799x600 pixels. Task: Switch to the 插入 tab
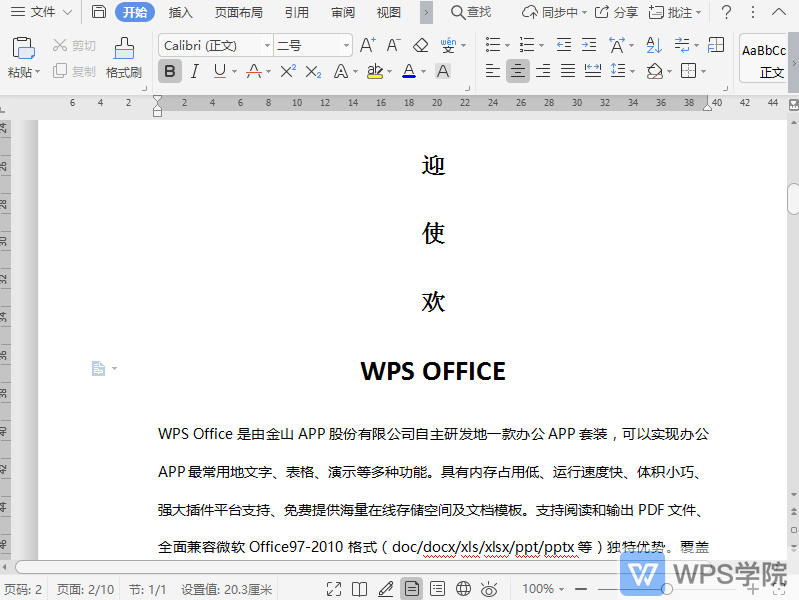coord(181,12)
